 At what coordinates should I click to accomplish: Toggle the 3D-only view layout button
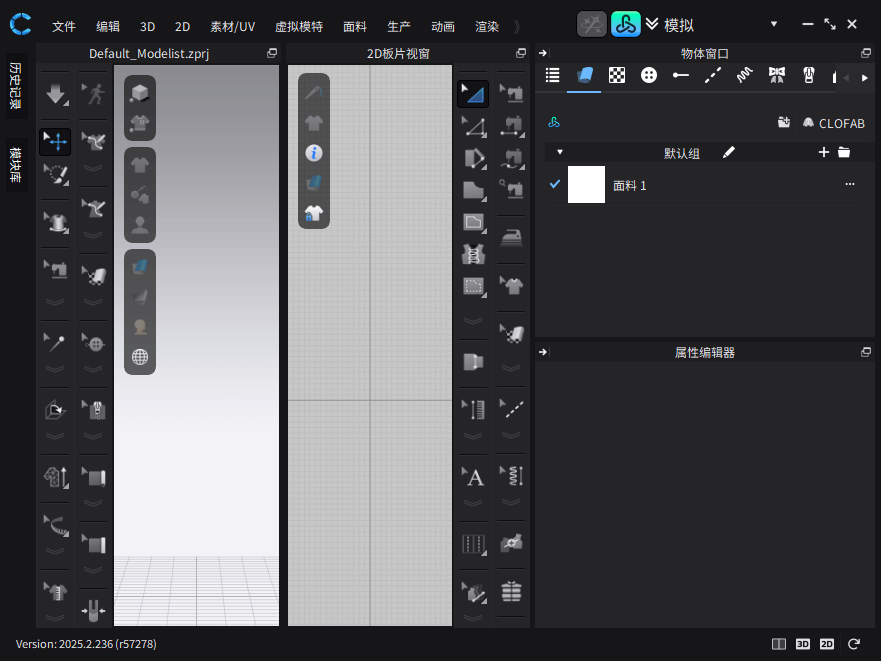803,644
